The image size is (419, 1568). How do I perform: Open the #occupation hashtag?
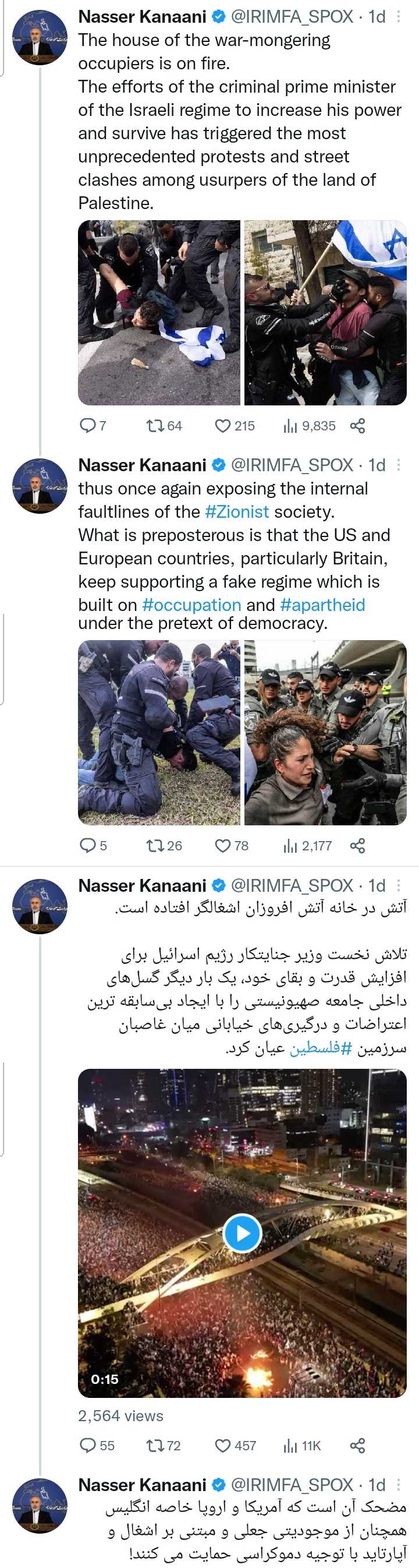pos(191,605)
